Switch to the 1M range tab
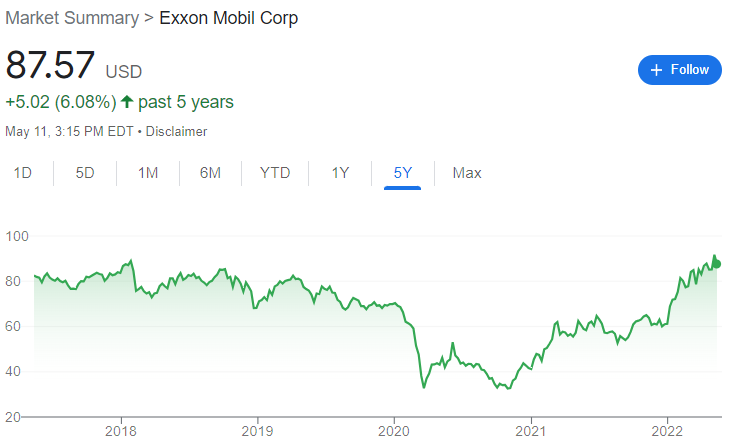The image size is (752, 447). (148, 173)
